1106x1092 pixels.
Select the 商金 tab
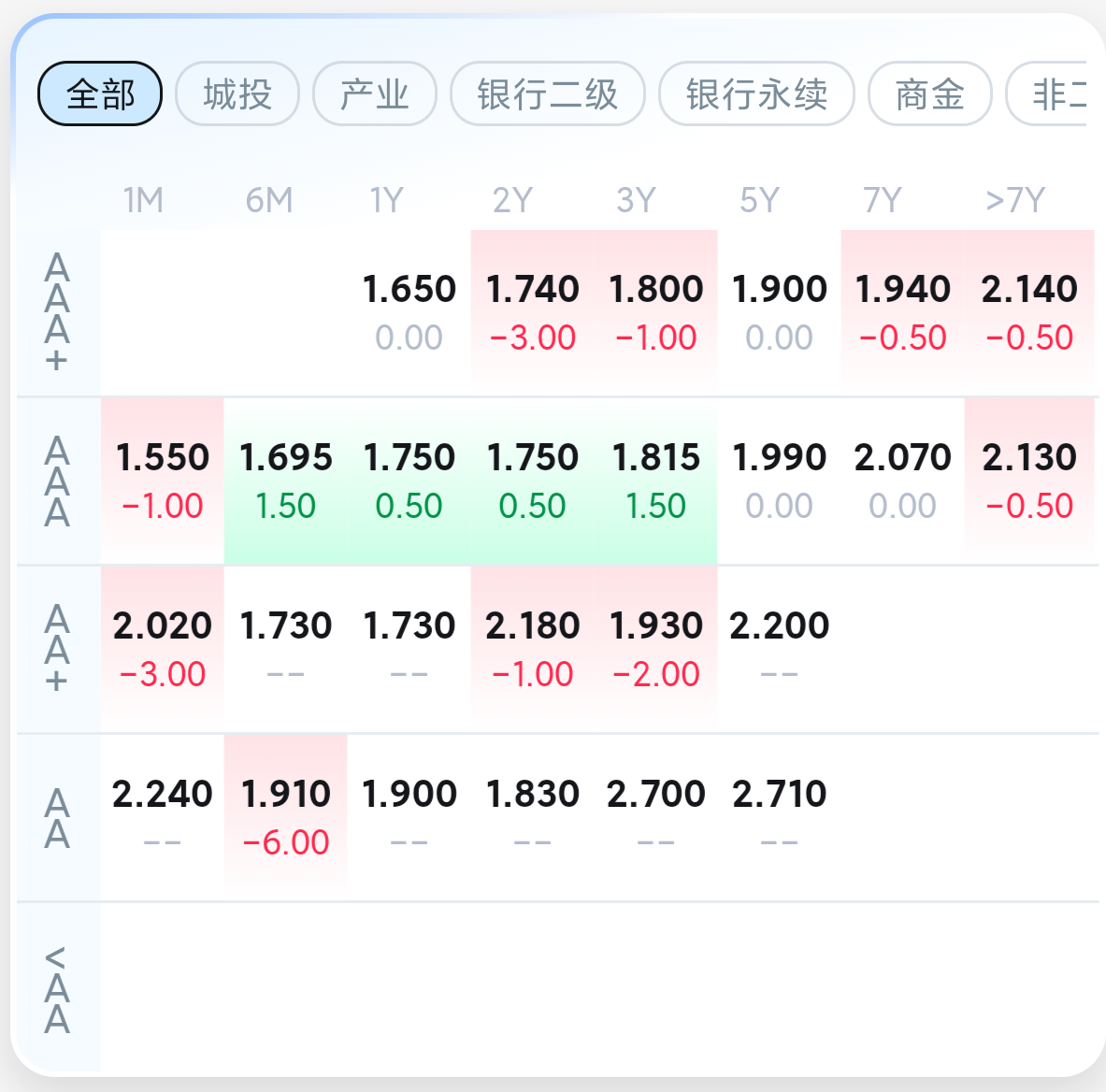tap(929, 93)
